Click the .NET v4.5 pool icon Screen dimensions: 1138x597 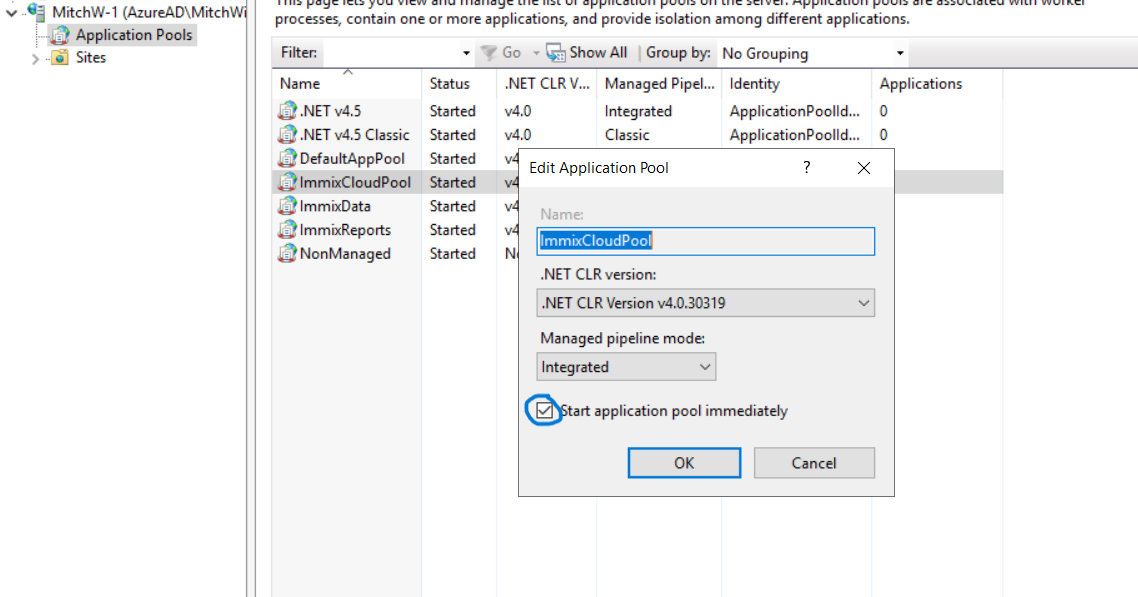pos(287,111)
